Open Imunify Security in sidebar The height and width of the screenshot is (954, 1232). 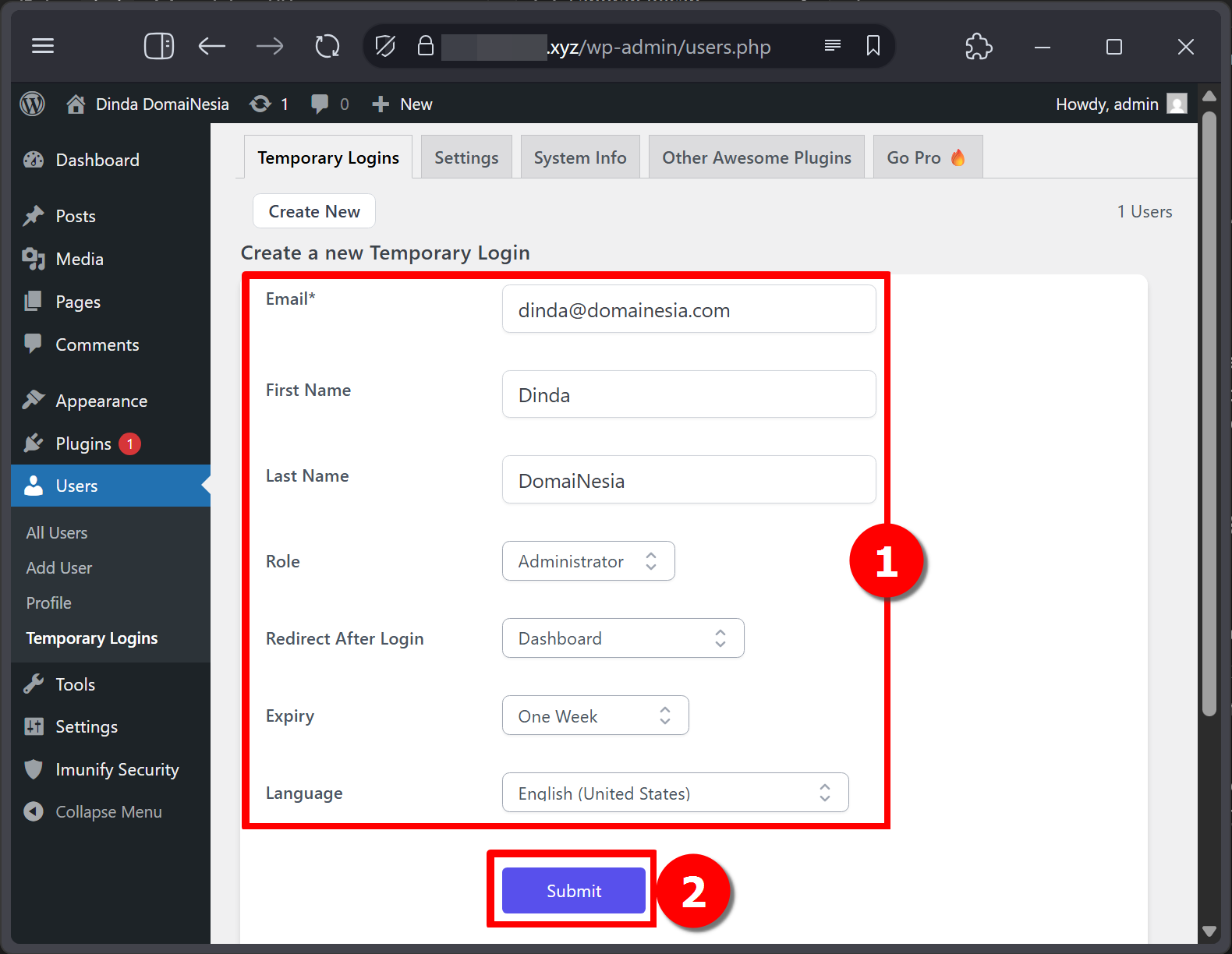pyautogui.click(x=111, y=769)
